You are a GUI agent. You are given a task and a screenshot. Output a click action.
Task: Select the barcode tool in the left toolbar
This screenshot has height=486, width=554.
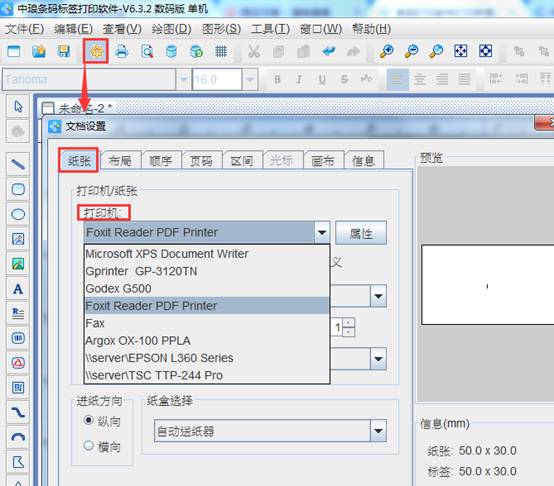(18, 338)
